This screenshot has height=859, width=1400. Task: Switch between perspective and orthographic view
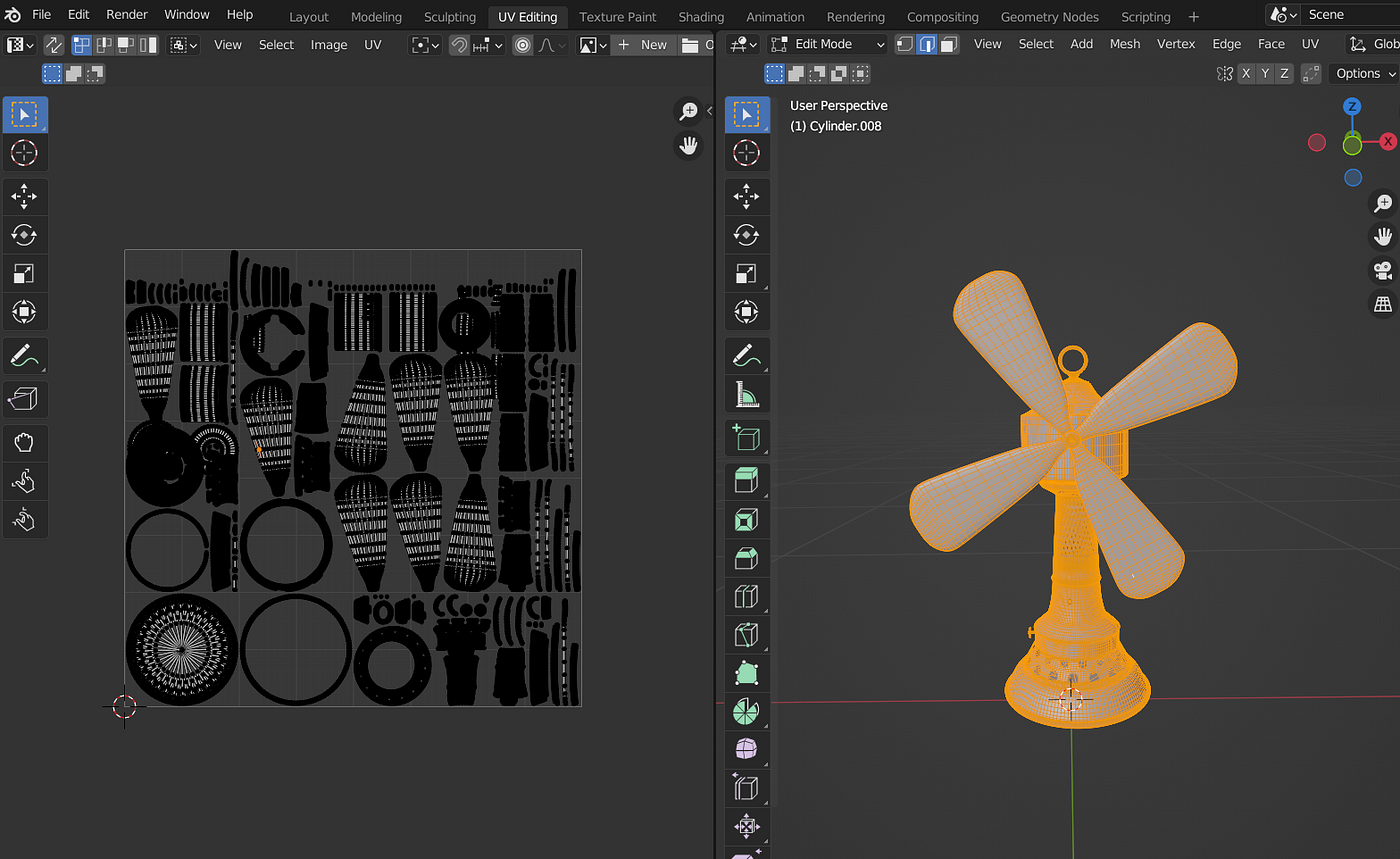(1383, 305)
